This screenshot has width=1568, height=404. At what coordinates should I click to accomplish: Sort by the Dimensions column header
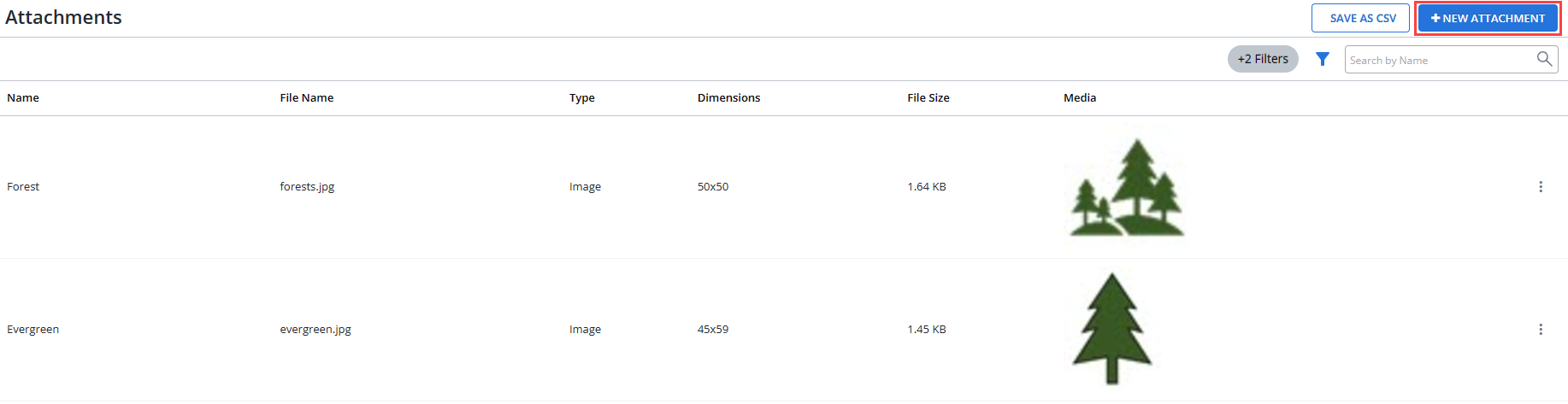pos(728,98)
